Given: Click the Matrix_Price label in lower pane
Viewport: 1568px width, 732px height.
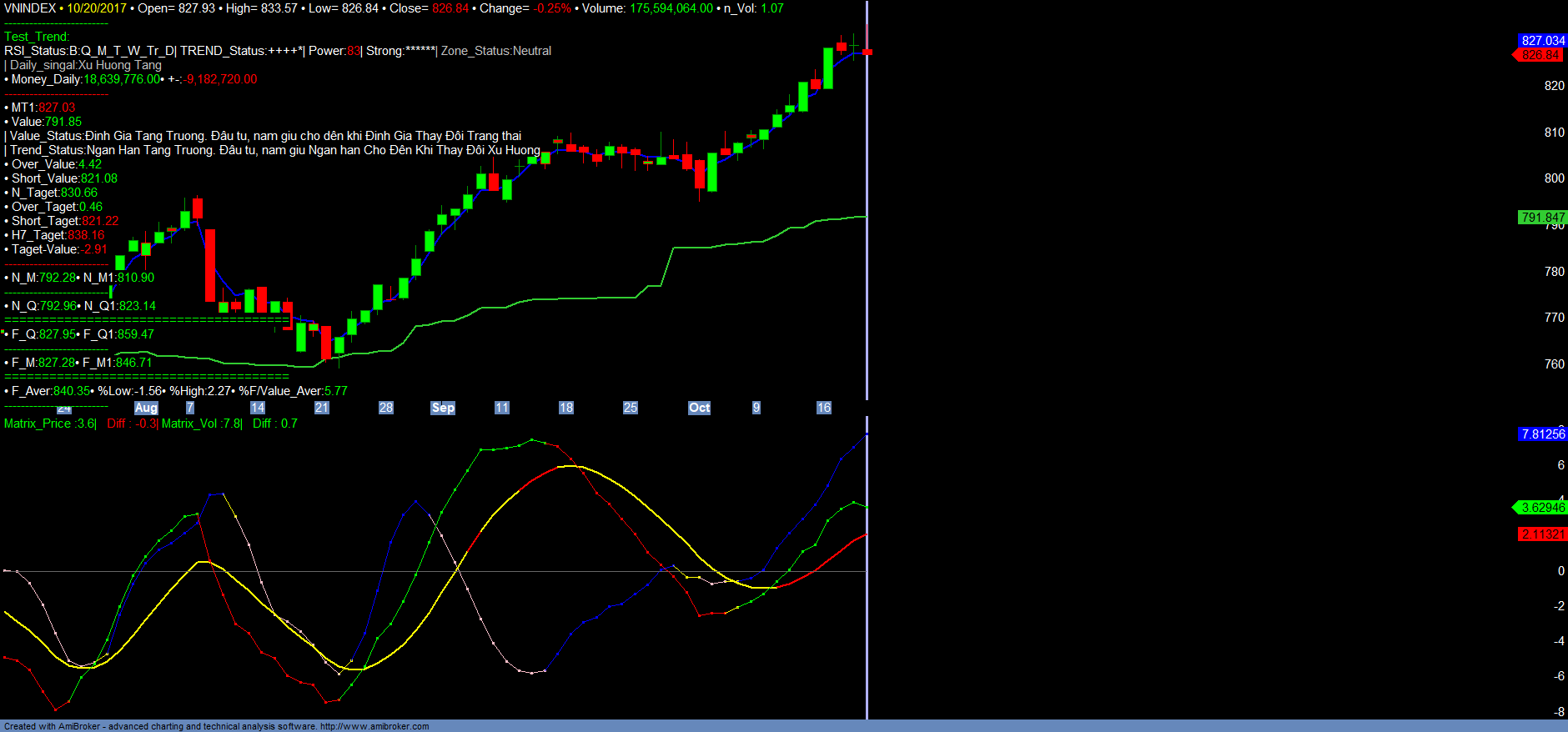Looking at the screenshot, I should (50, 424).
